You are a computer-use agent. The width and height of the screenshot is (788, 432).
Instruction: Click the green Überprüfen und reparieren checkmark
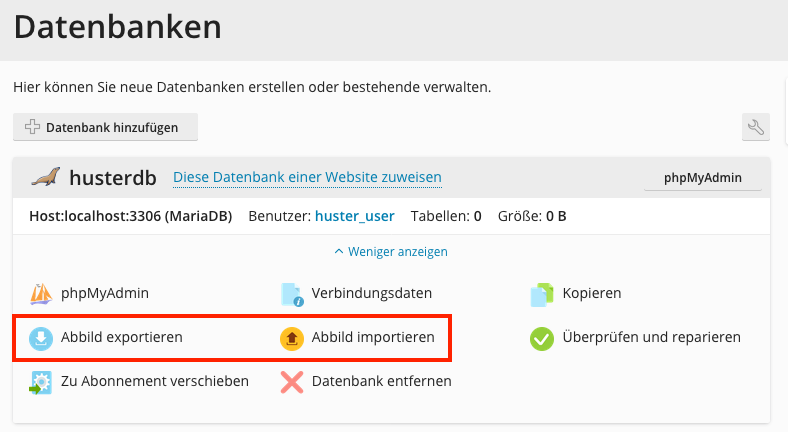pos(541,338)
